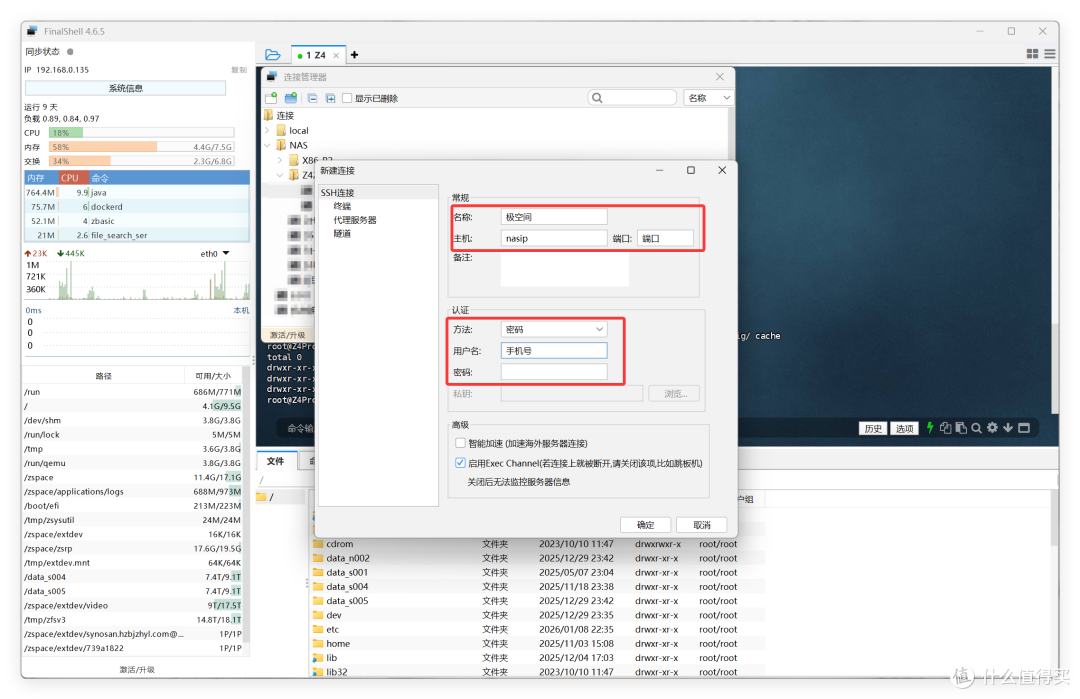Click the sync status indicator dot

pos(70,52)
